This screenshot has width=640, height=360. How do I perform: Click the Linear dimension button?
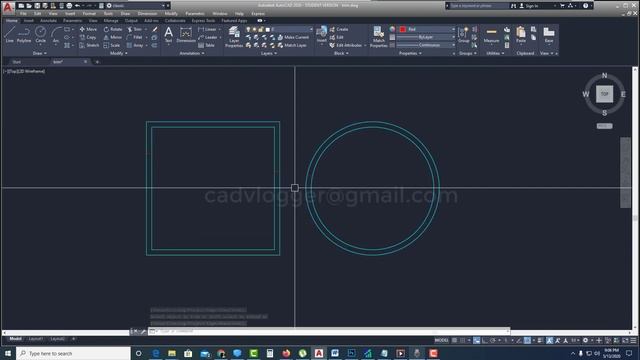coord(207,29)
